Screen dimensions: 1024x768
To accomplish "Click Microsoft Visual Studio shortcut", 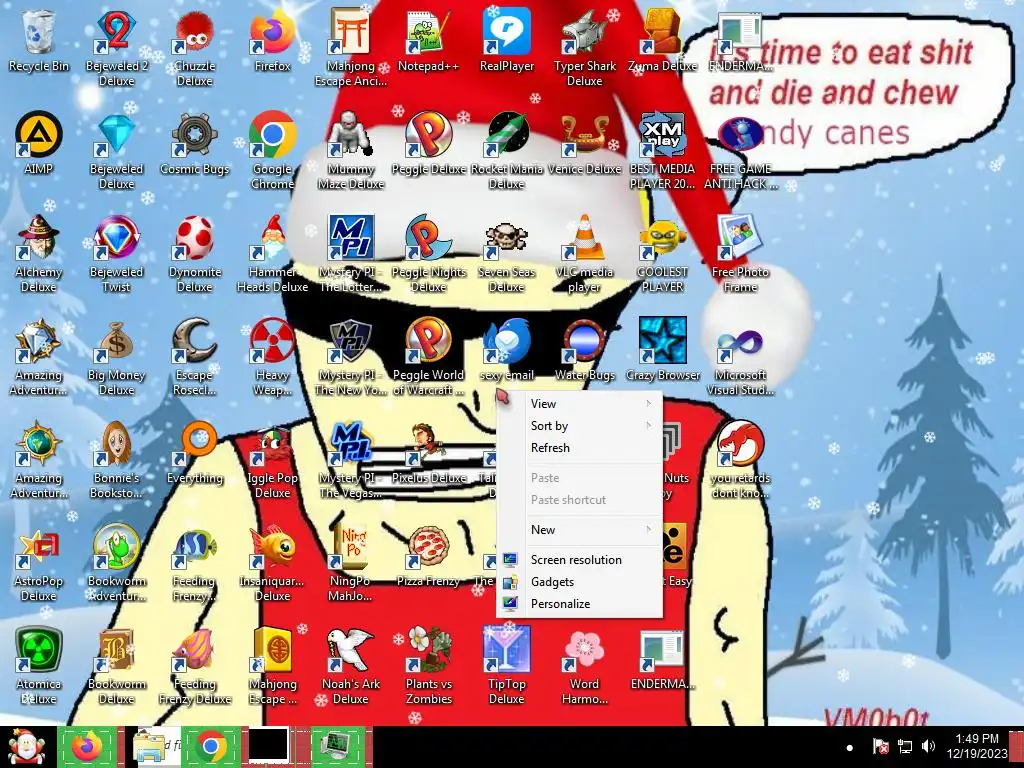I will coord(741,341).
